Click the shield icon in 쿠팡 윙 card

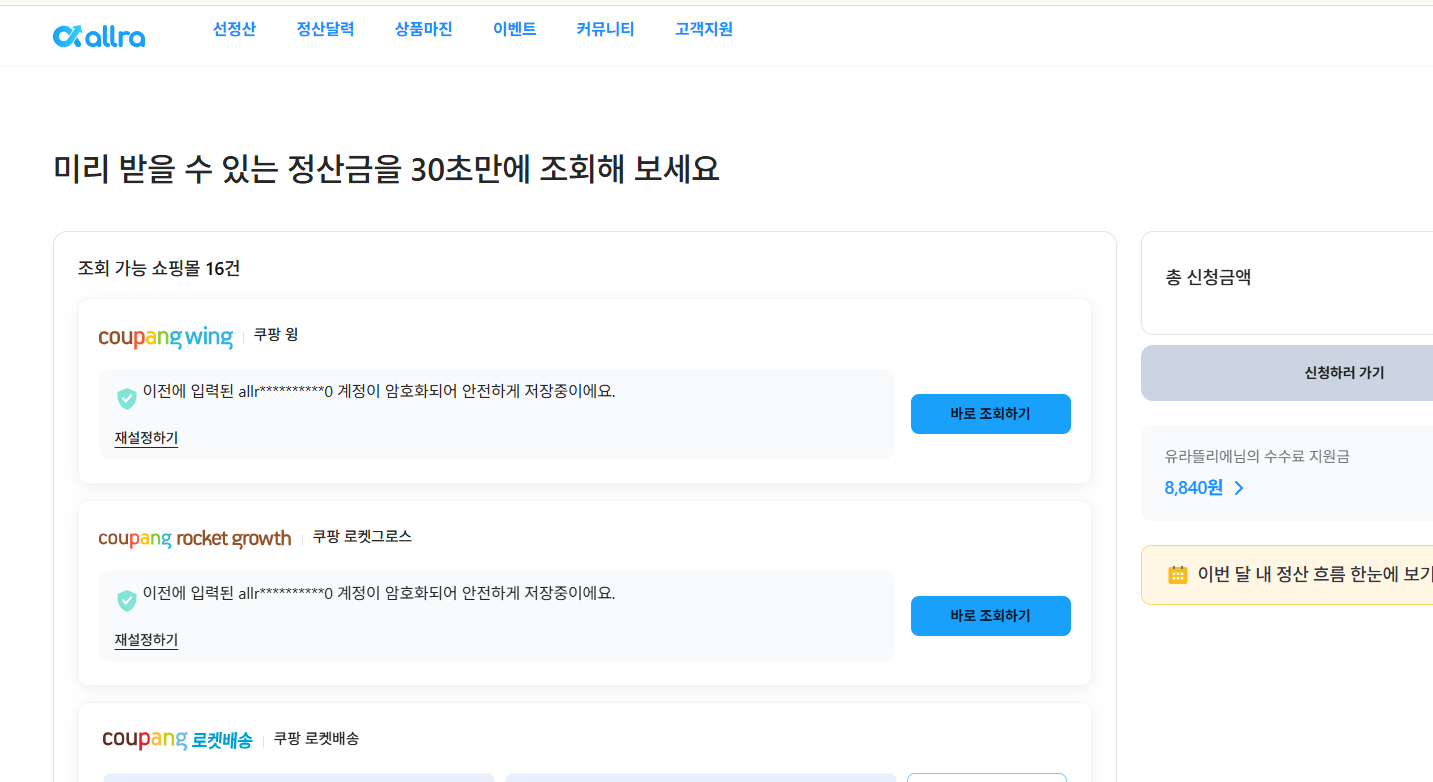coord(127,399)
